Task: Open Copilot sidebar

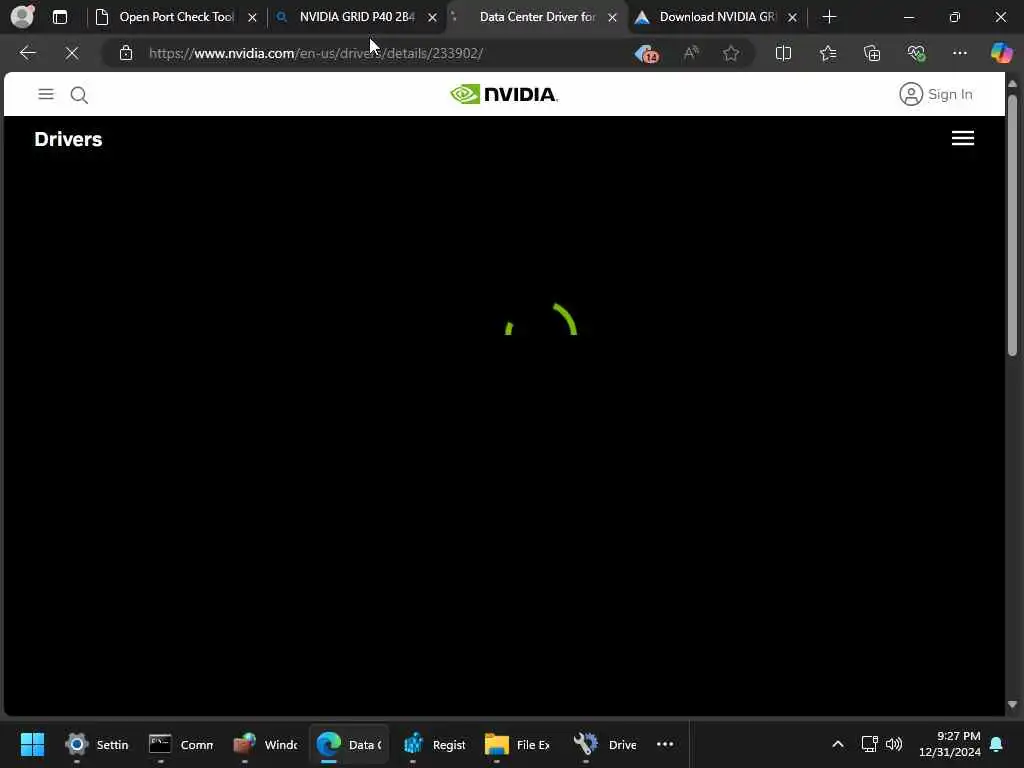Action: pos(1001,53)
